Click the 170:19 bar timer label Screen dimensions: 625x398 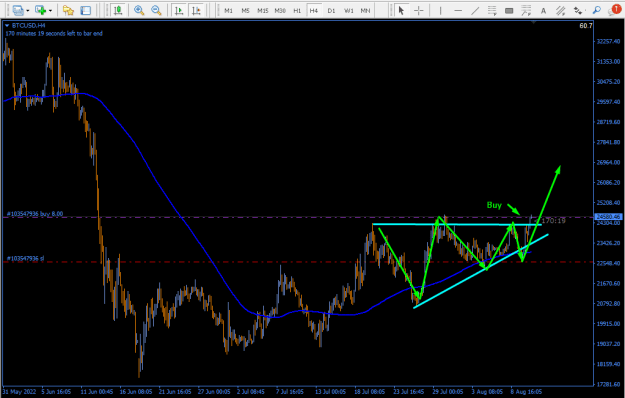coord(553,221)
